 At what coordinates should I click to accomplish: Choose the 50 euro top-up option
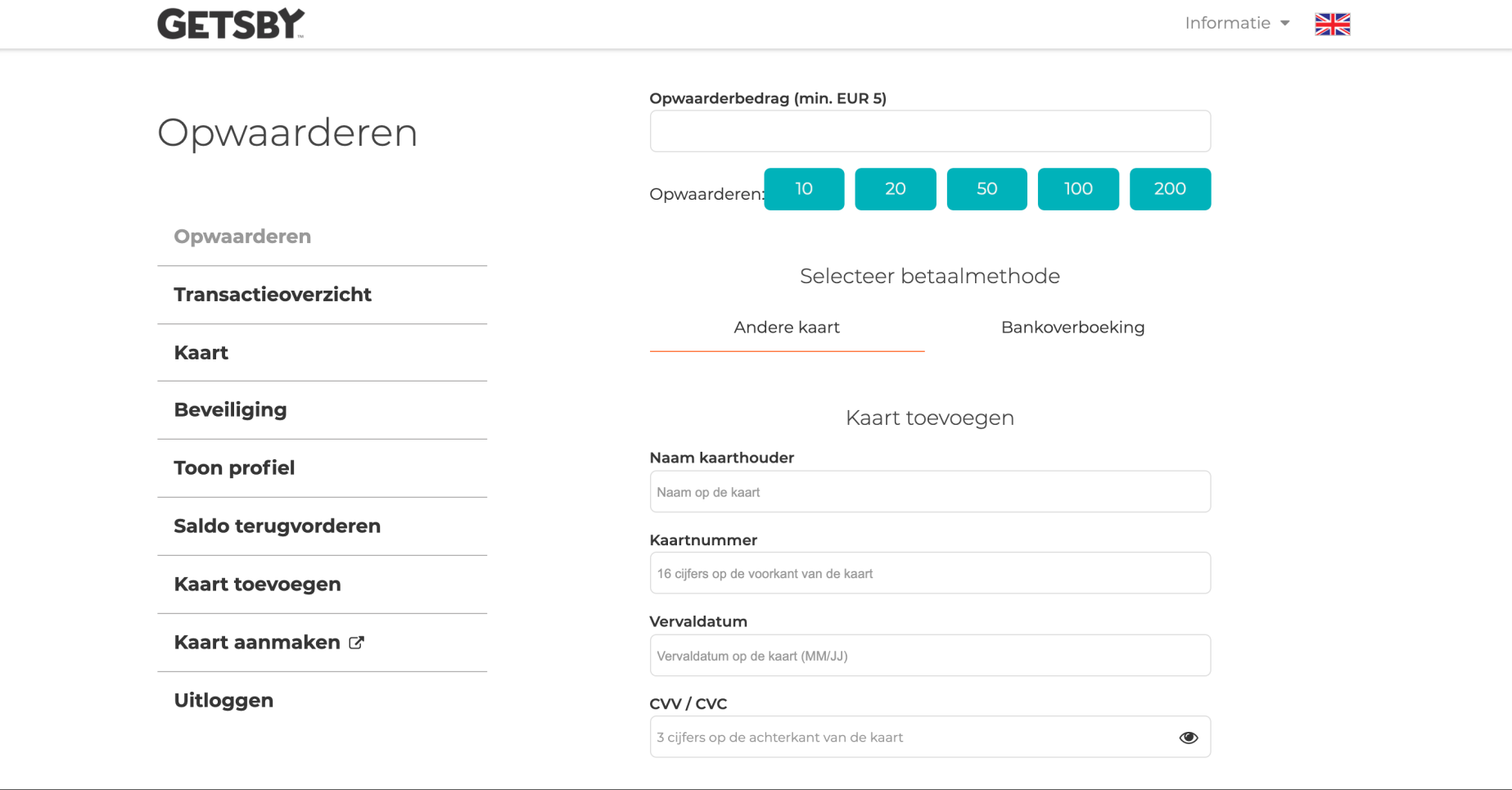[986, 189]
